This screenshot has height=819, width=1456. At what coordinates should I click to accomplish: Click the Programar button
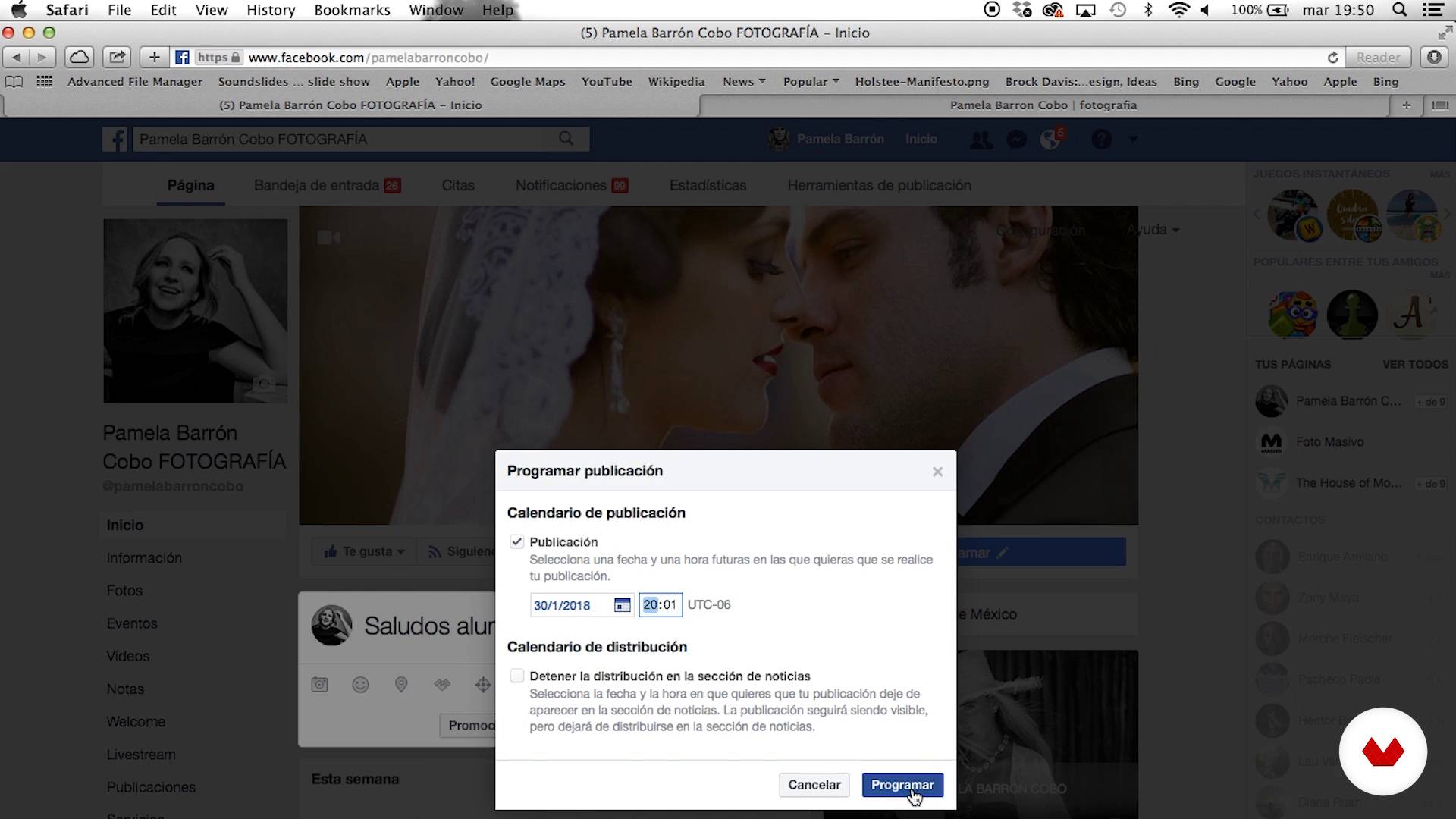coord(902,785)
